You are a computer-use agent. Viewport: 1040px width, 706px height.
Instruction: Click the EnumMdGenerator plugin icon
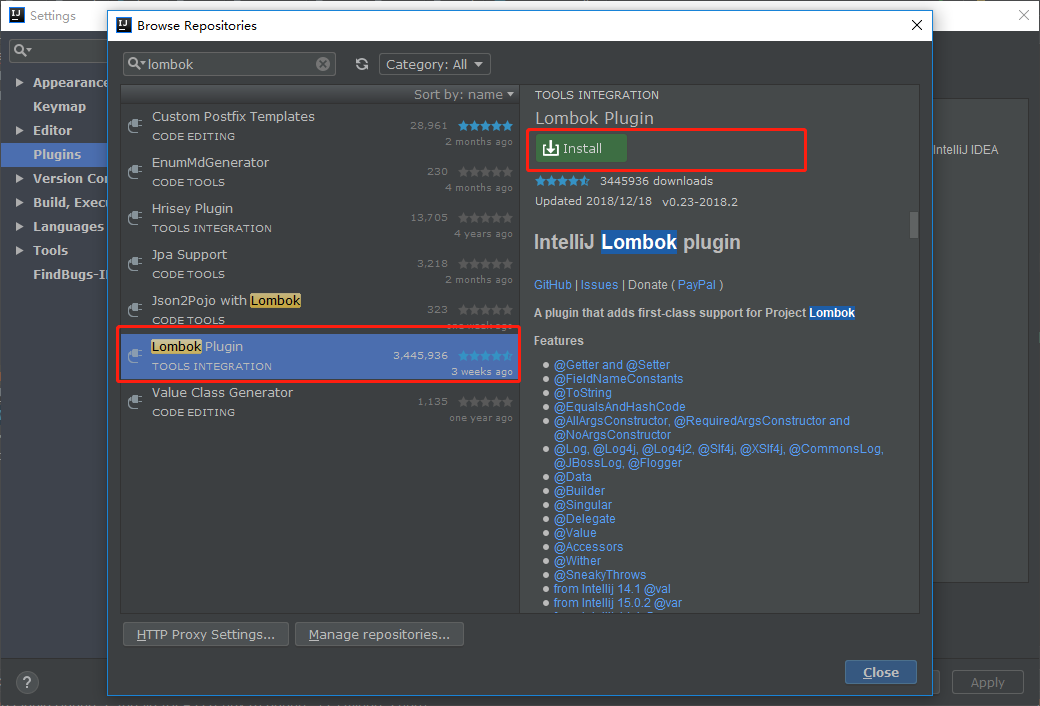pyautogui.click(x=135, y=171)
